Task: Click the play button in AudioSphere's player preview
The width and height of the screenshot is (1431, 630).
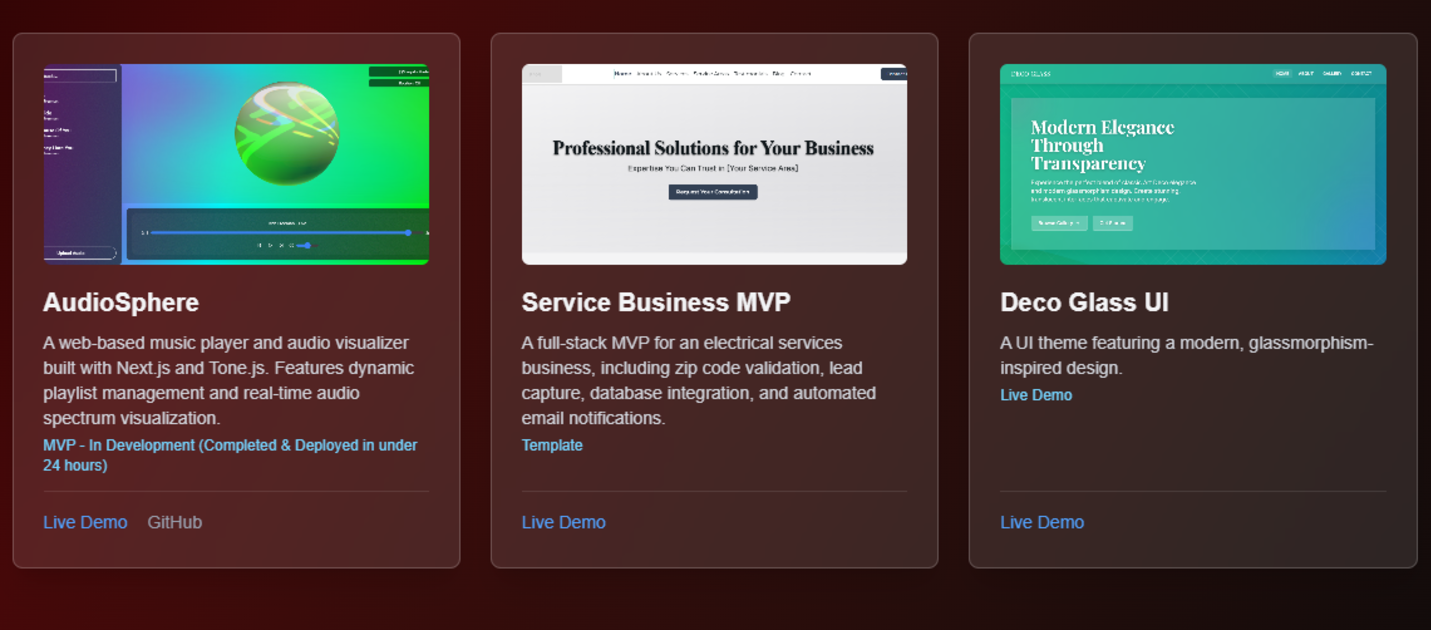Action: [x=270, y=245]
